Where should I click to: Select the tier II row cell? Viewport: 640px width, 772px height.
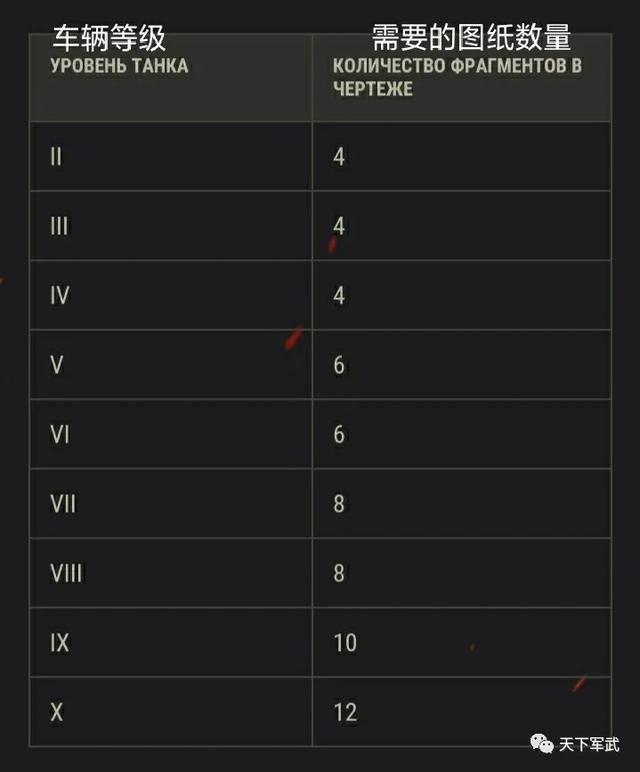pyautogui.click(x=171, y=157)
